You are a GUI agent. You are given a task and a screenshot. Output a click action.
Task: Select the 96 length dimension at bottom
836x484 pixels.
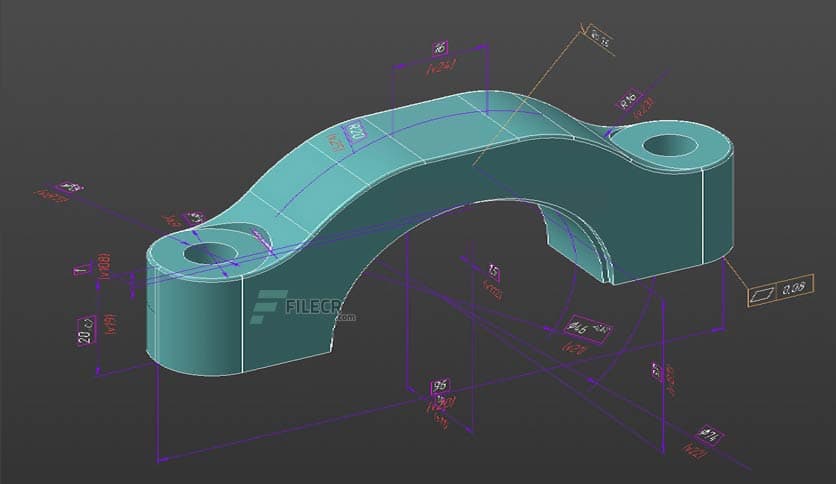[x=440, y=387]
